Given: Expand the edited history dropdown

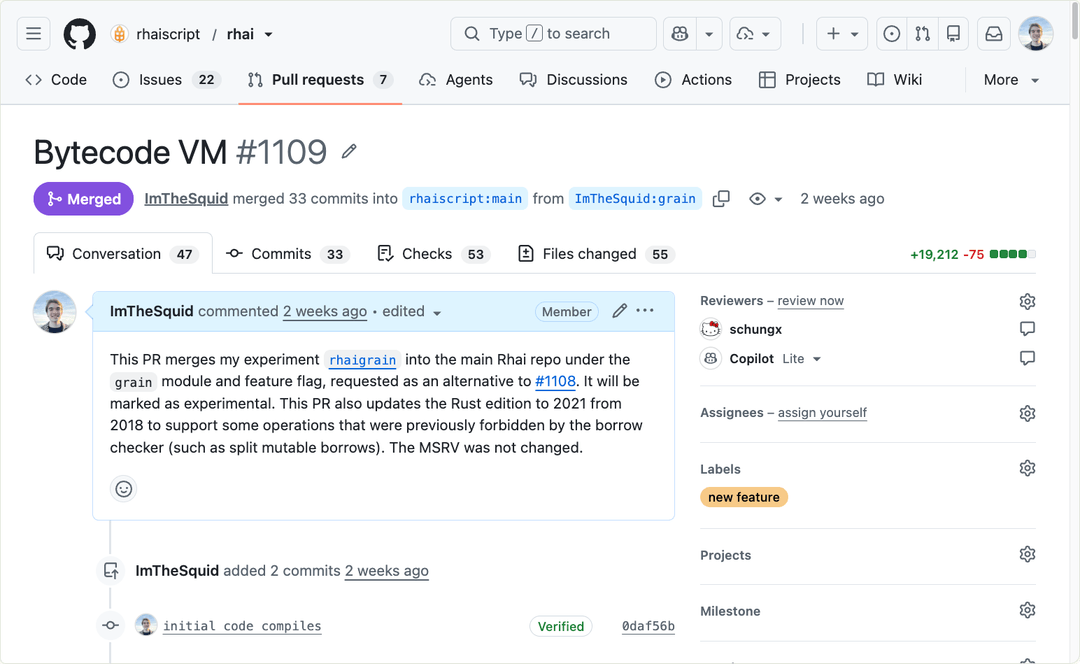Looking at the screenshot, I should [x=411, y=311].
